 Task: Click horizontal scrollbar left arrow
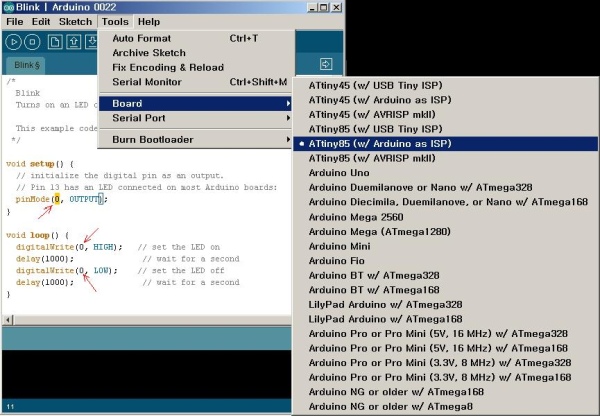(x=8, y=320)
